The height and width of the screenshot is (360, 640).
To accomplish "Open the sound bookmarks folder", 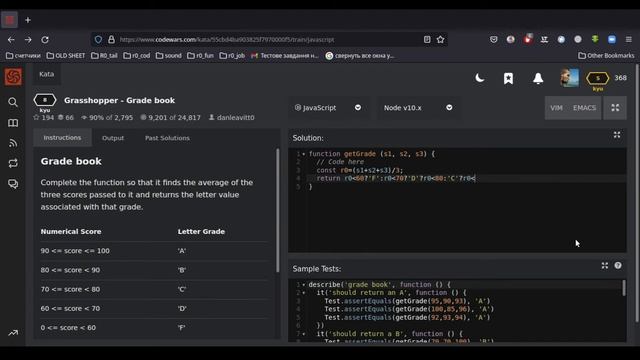I will click(x=169, y=56).
